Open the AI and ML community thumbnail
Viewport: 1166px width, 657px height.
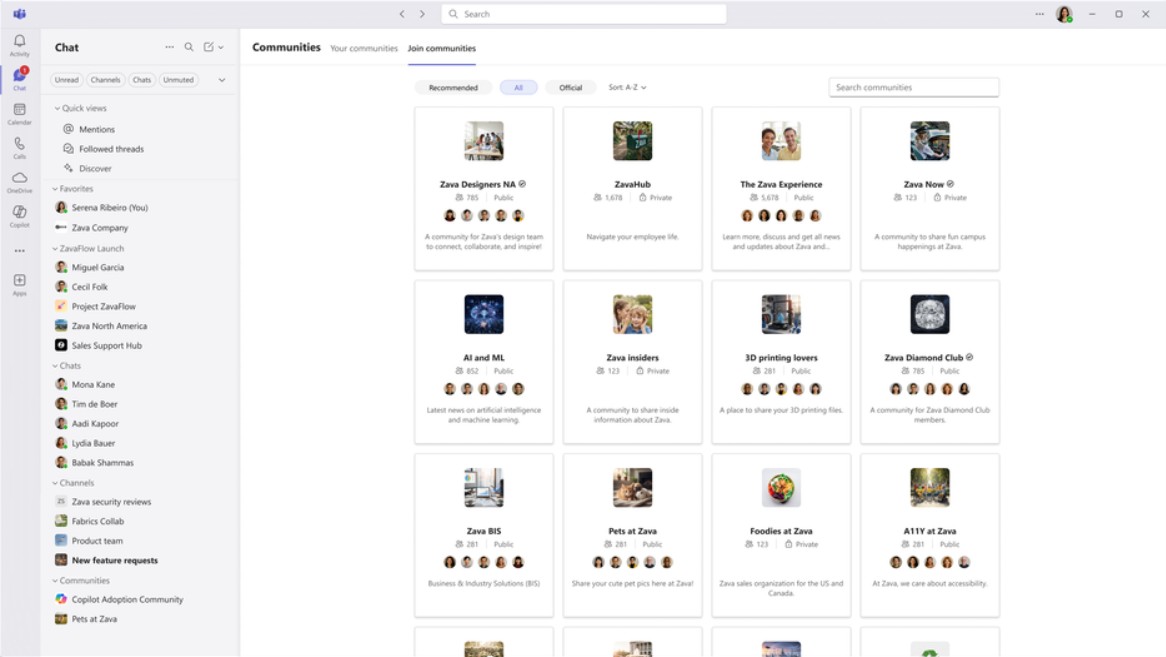(x=484, y=315)
